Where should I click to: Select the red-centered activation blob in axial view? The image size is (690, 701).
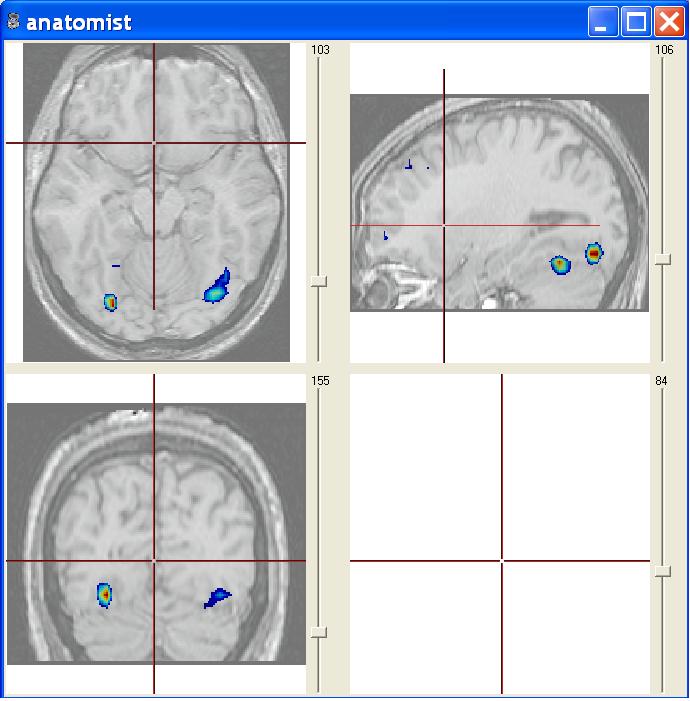pos(110,301)
